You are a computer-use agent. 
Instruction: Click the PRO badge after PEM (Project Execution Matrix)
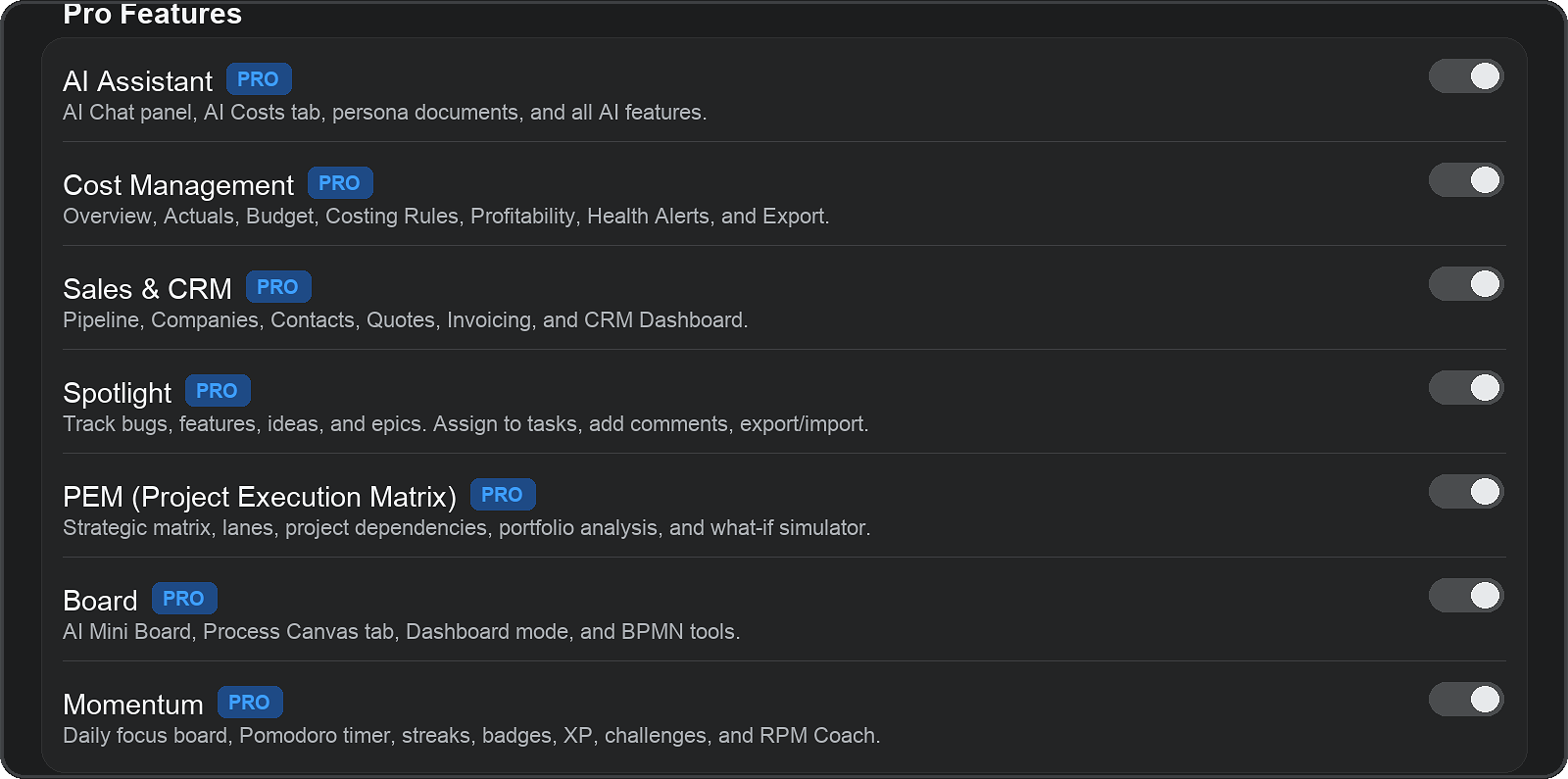click(503, 495)
